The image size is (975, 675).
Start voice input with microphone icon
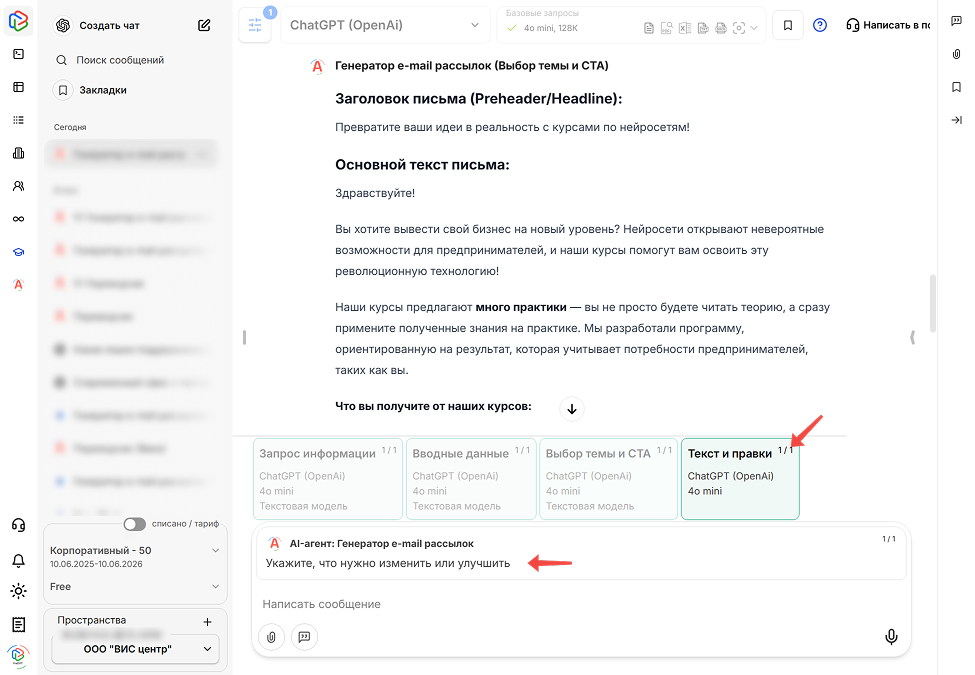pyautogui.click(x=890, y=636)
